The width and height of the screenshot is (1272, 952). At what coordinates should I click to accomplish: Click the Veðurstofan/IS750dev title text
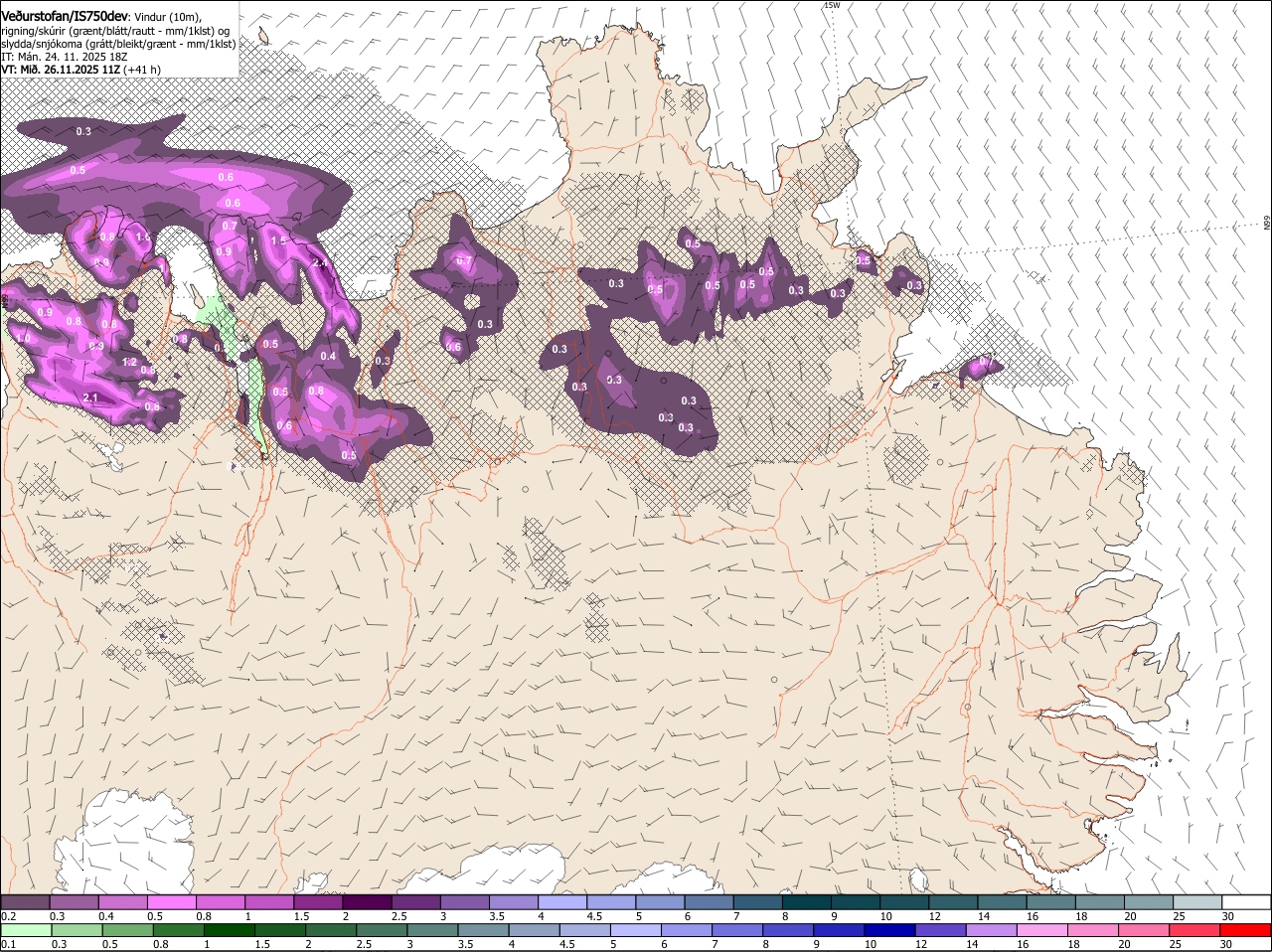point(65,16)
